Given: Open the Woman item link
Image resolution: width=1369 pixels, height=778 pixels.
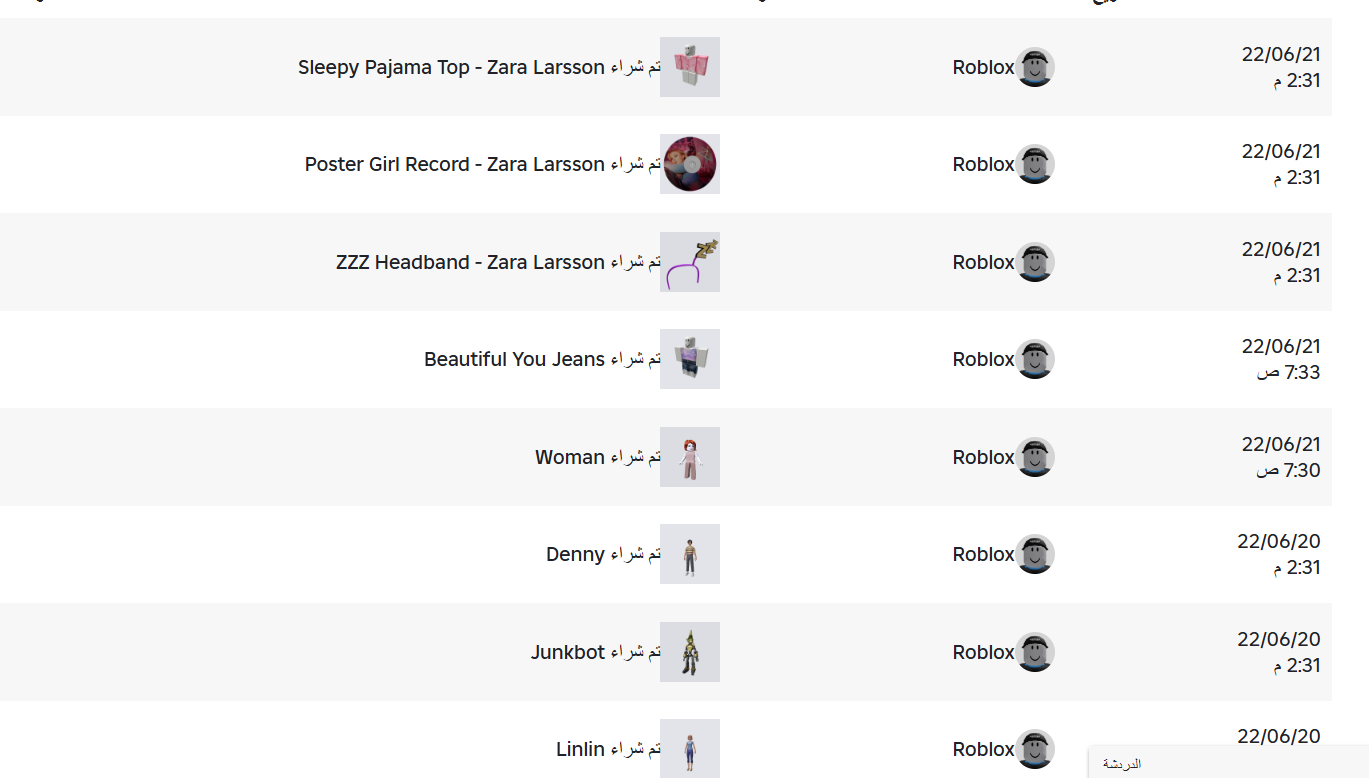Looking at the screenshot, I should point(570,458).
